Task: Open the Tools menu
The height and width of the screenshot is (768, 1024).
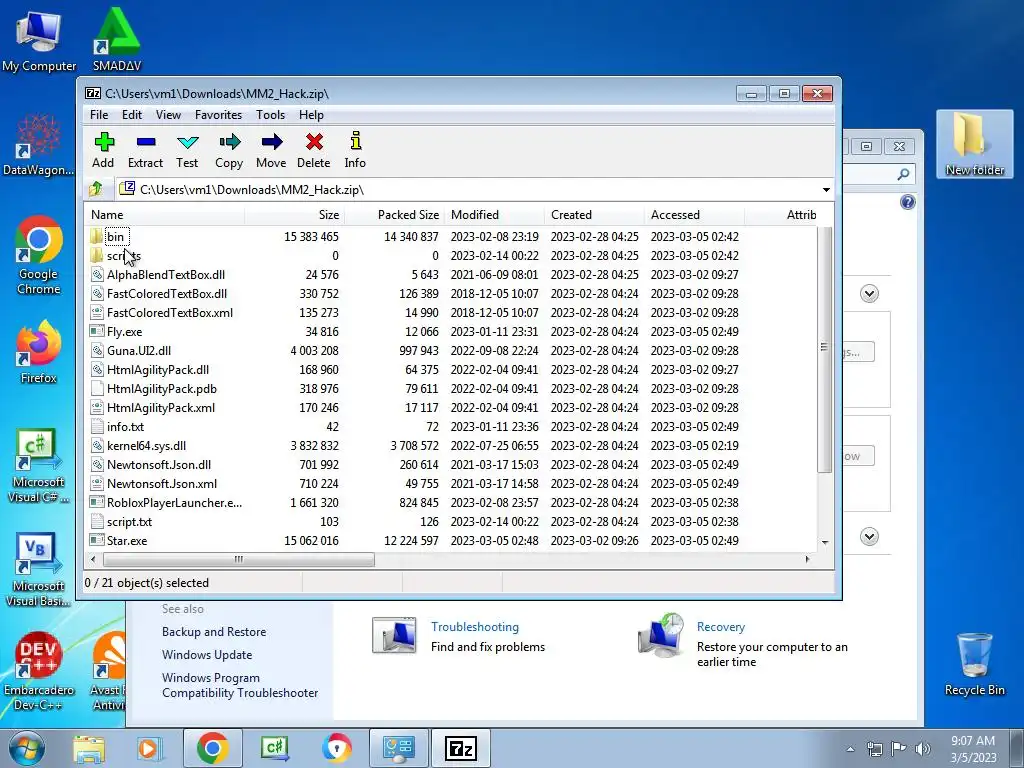Action: 270,115
